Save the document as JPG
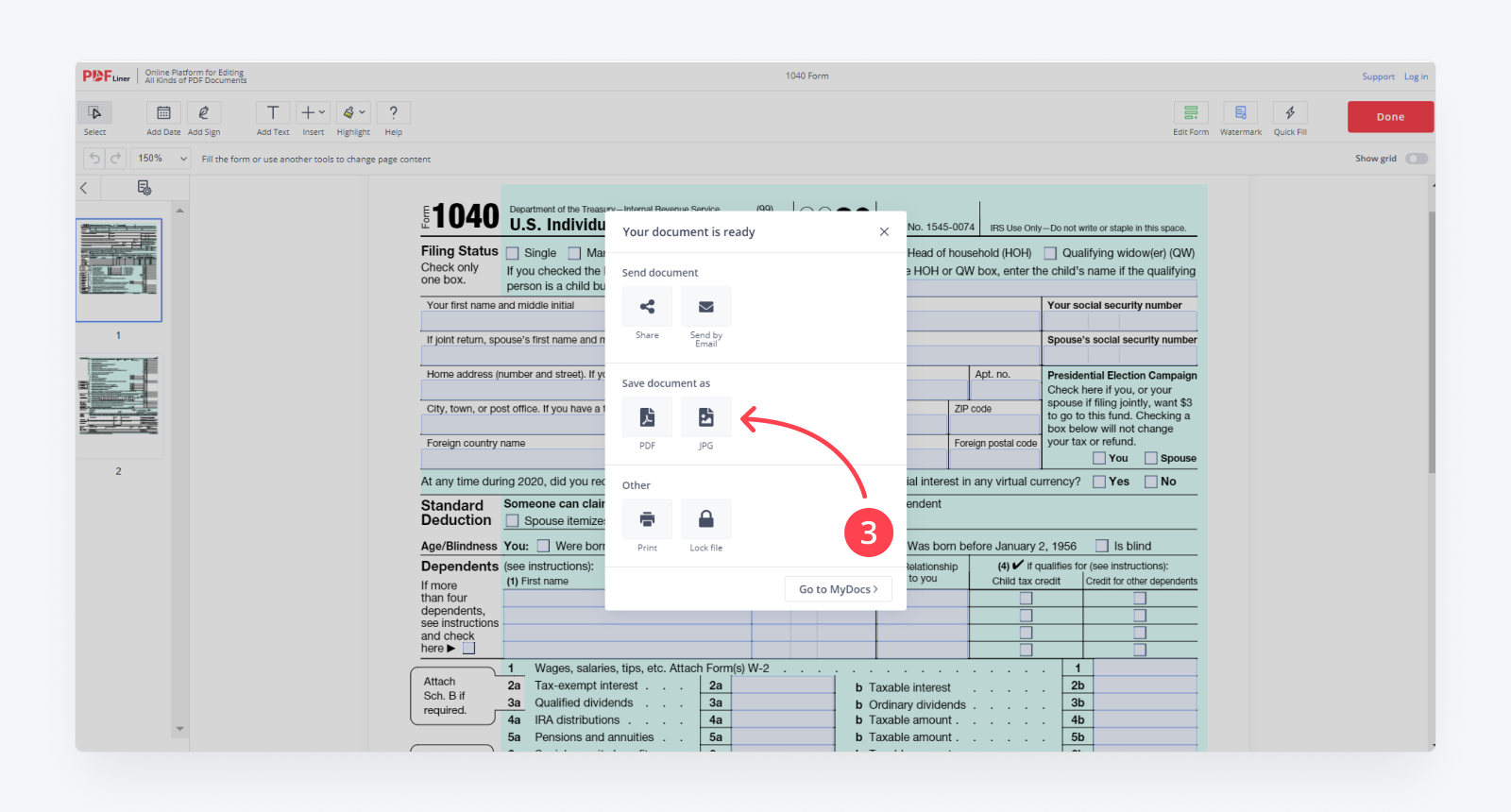The image size is (1511, 812). click(705, 417)
